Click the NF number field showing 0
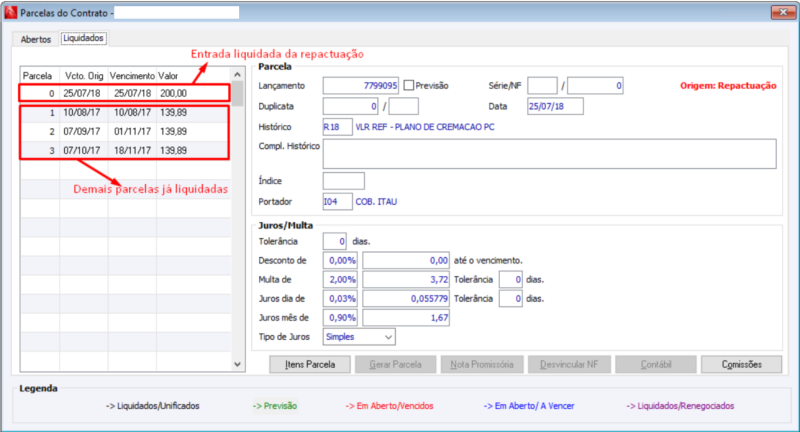The image size is (800, 432). (x=595, y=86)
